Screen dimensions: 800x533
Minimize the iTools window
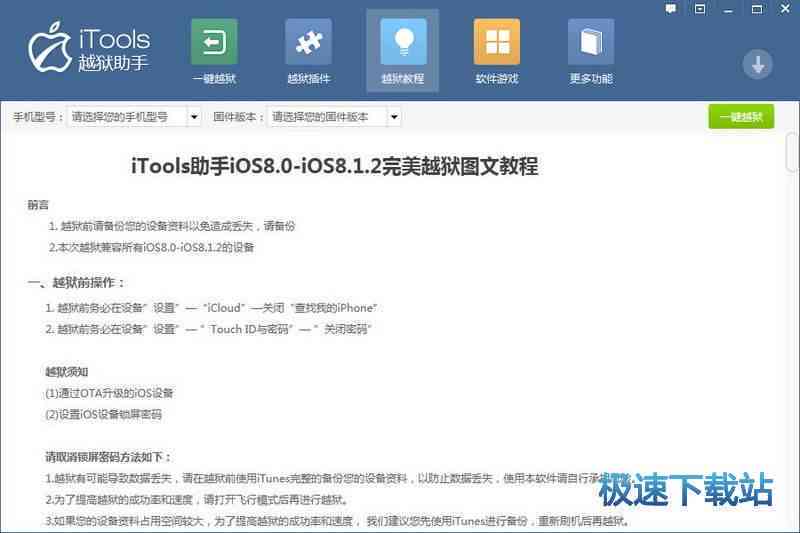(x=729, y=10)
